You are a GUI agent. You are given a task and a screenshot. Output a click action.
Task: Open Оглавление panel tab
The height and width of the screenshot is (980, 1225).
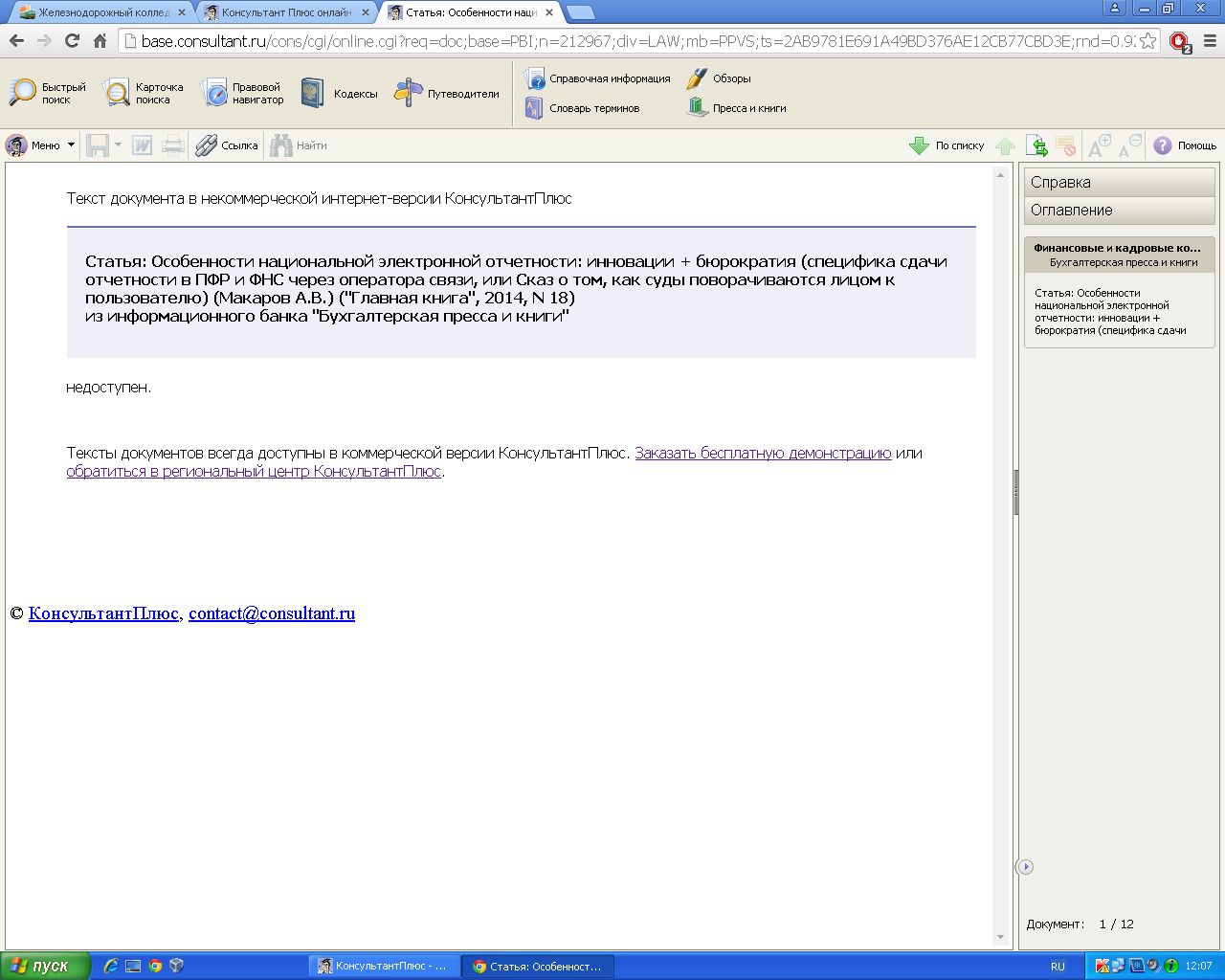[1119, 210]
